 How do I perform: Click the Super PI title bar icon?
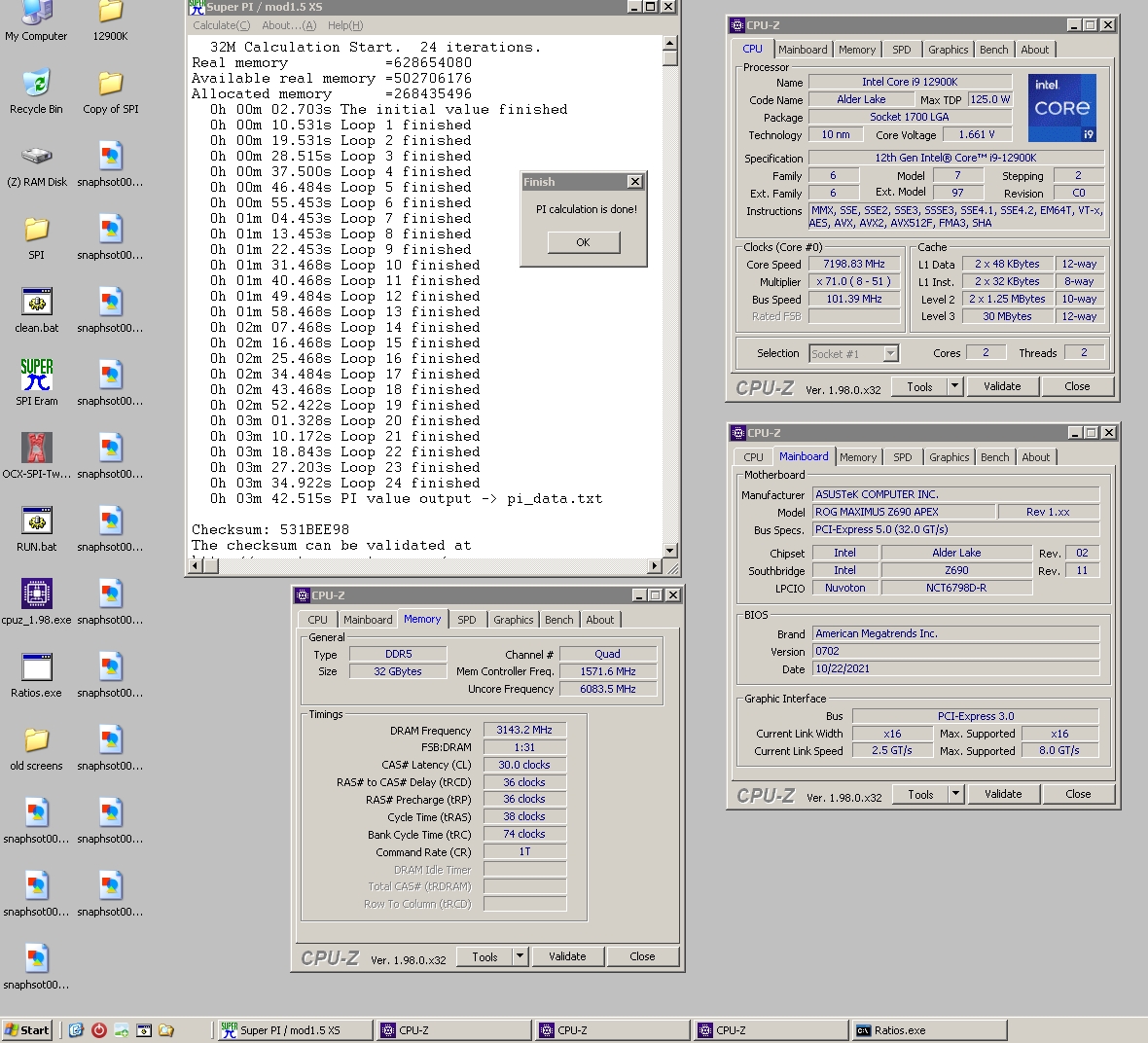pos(197,8)
